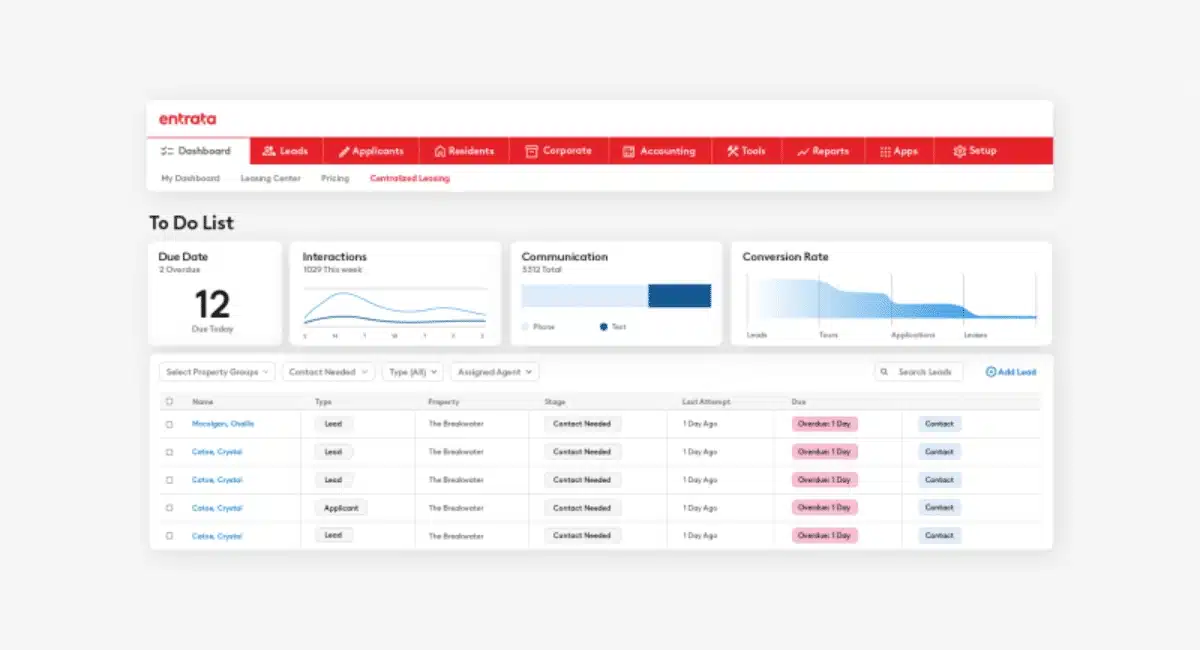Click the Reports chart icon
Screen dimensions: 1200x650
pos(803,151)
